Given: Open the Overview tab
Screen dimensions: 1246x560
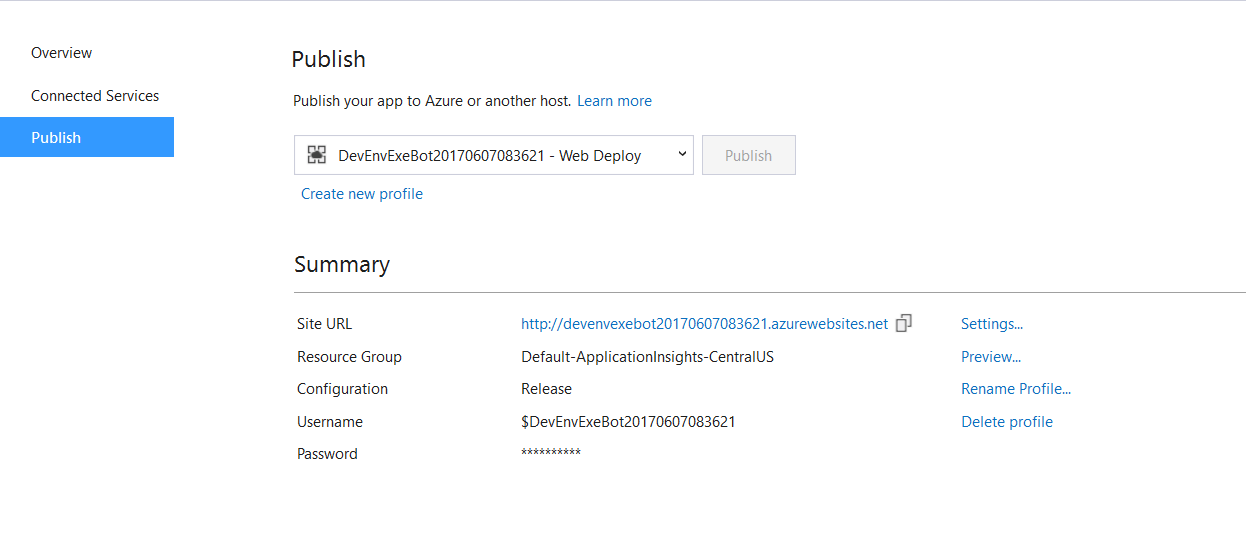Looking at the screenshot, I should (61, 53).
